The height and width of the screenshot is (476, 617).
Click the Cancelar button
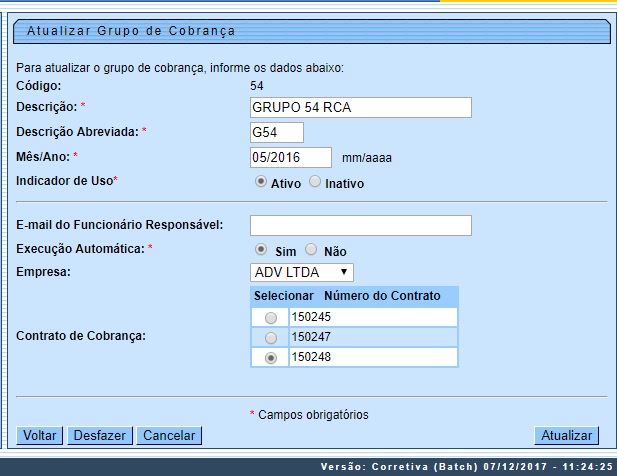coord(169,435)
